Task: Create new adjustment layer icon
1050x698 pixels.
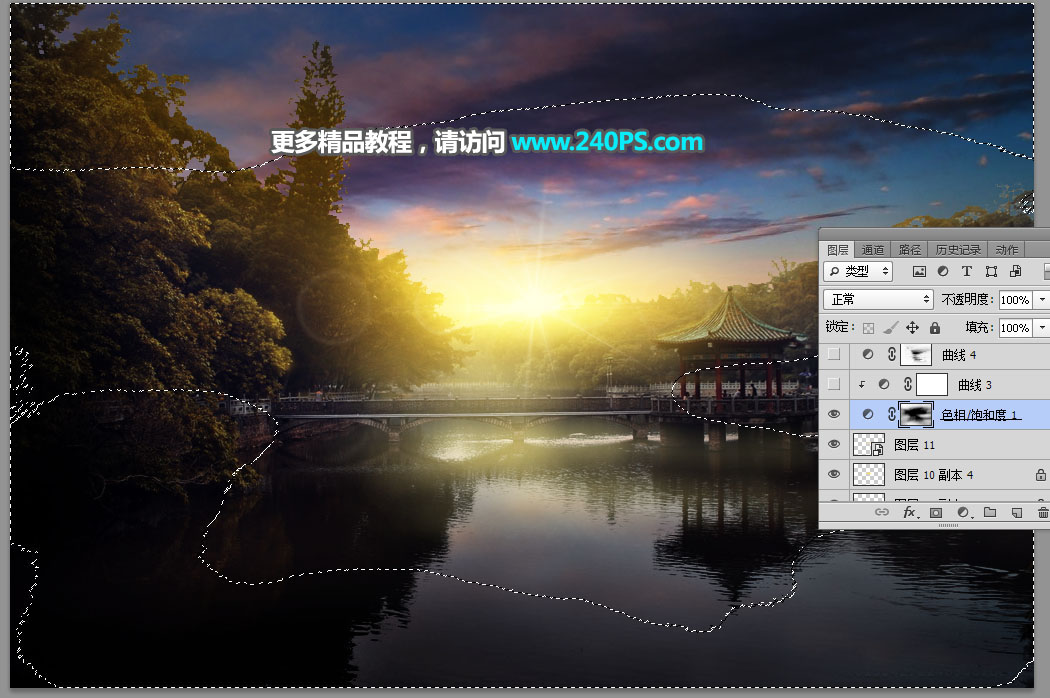Action: [x=964, y=512]
